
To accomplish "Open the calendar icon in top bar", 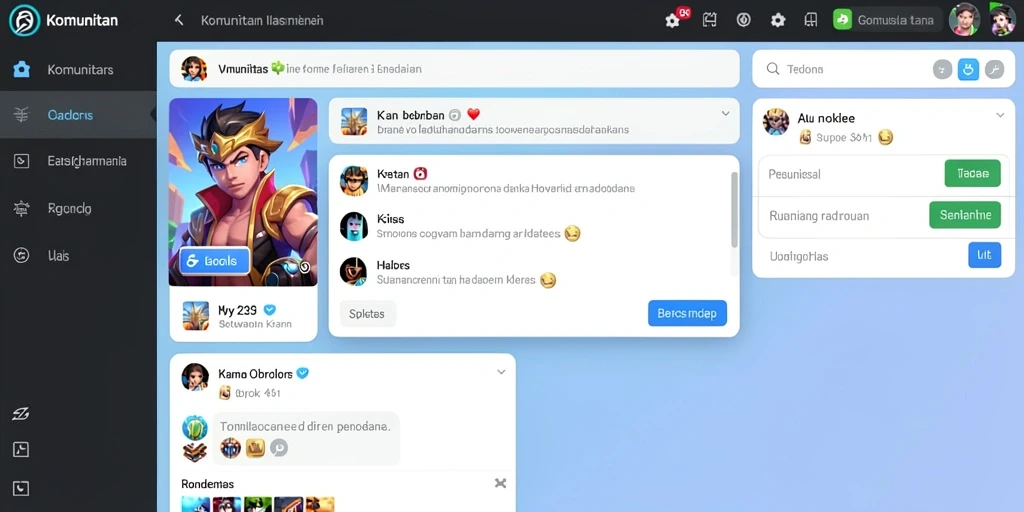I will pyautogui.click(x=709, y=20).
